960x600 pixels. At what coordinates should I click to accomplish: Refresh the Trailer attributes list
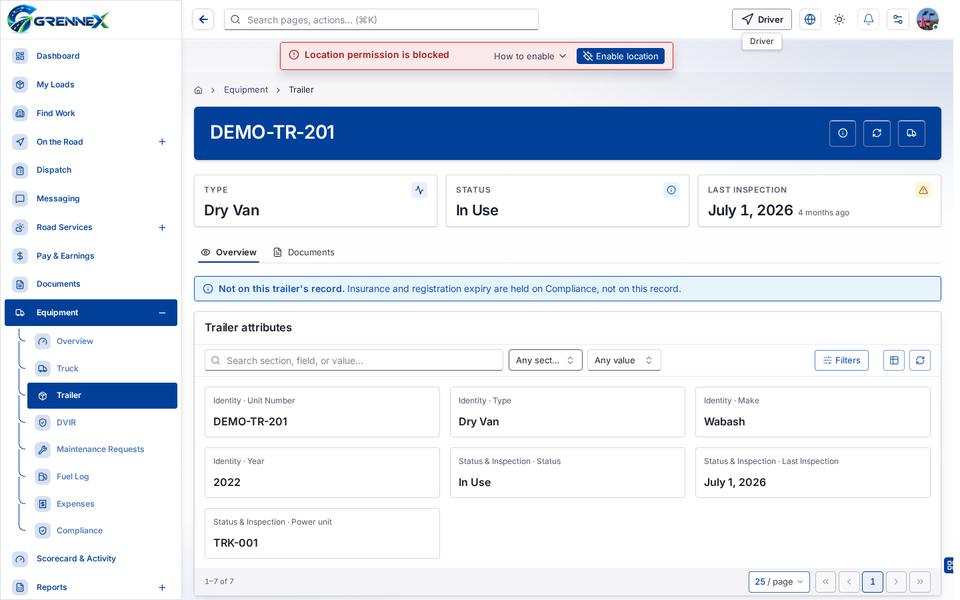coord(920,361)
